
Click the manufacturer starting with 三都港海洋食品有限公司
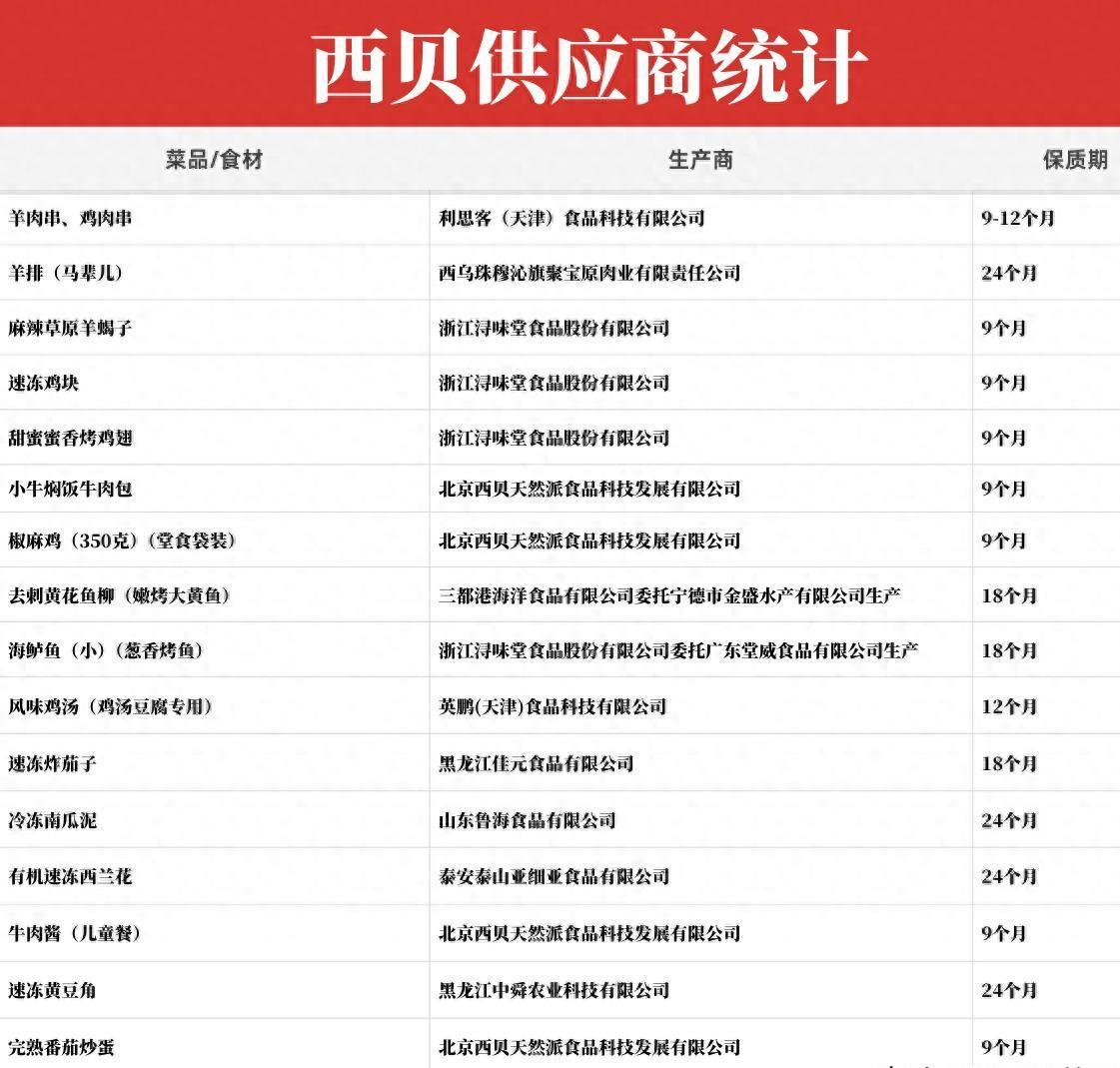point(669,595)
